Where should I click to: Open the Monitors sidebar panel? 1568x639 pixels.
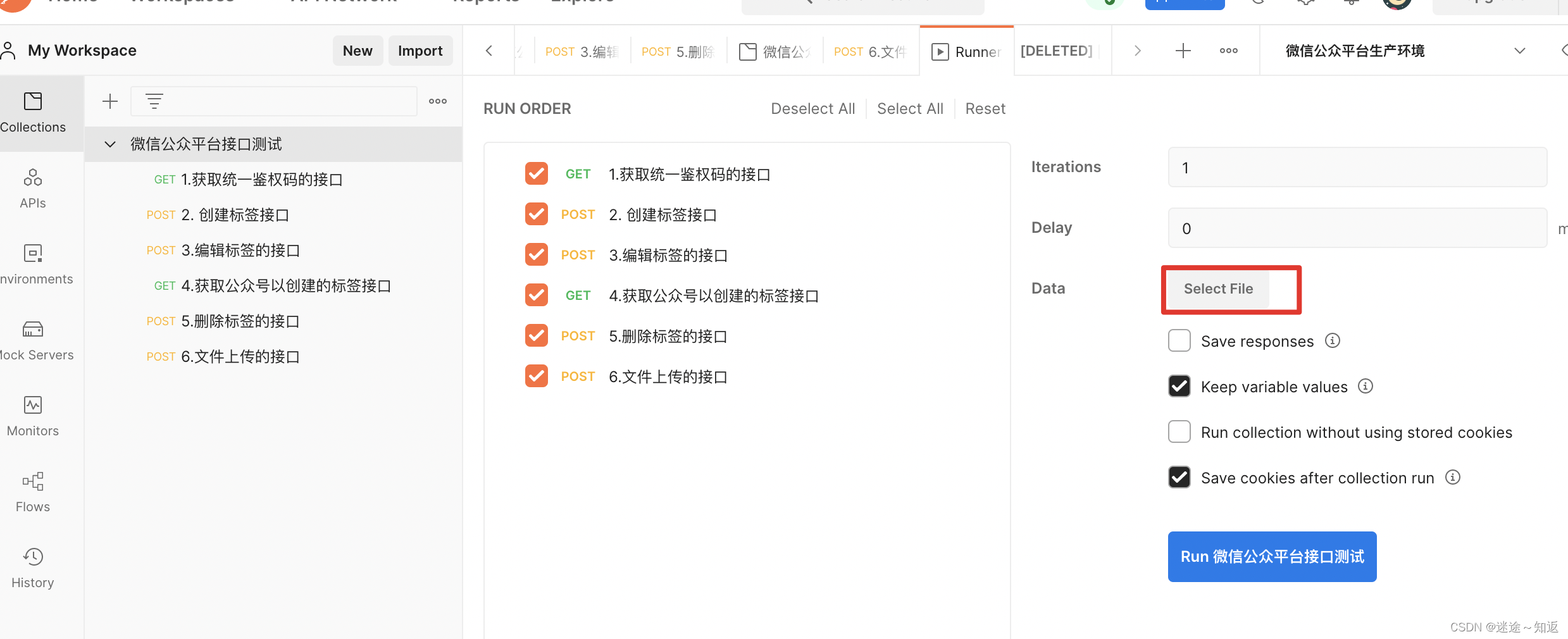pos(33,416)
